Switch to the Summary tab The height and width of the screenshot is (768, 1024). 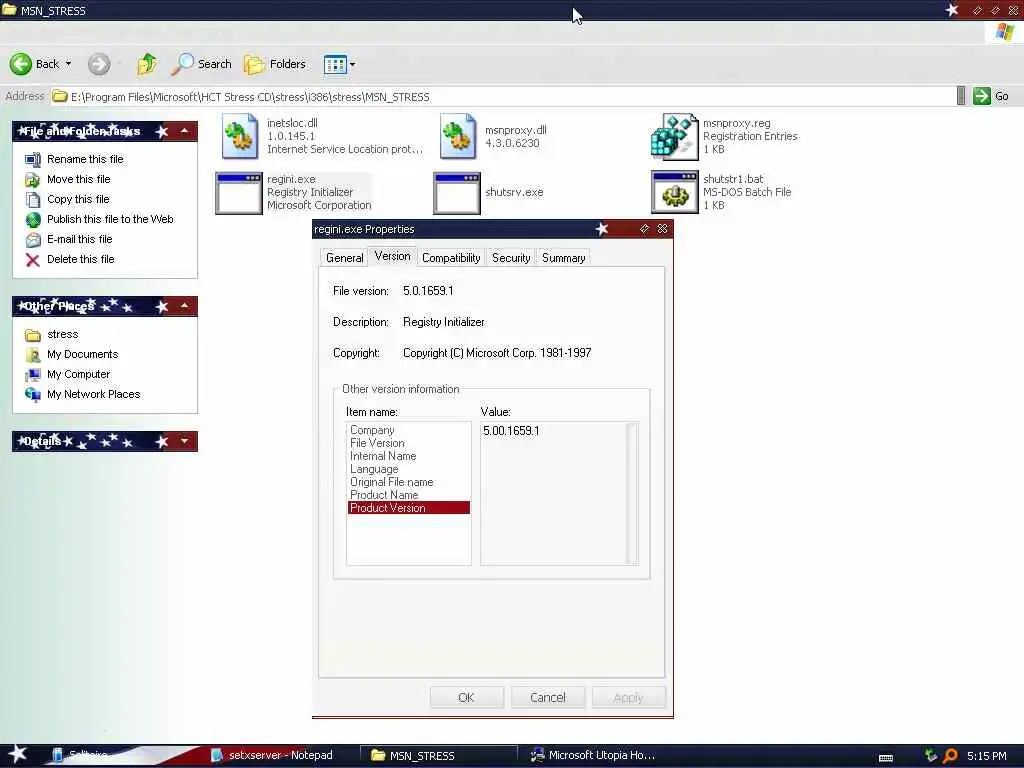click(x=563, y=258)
